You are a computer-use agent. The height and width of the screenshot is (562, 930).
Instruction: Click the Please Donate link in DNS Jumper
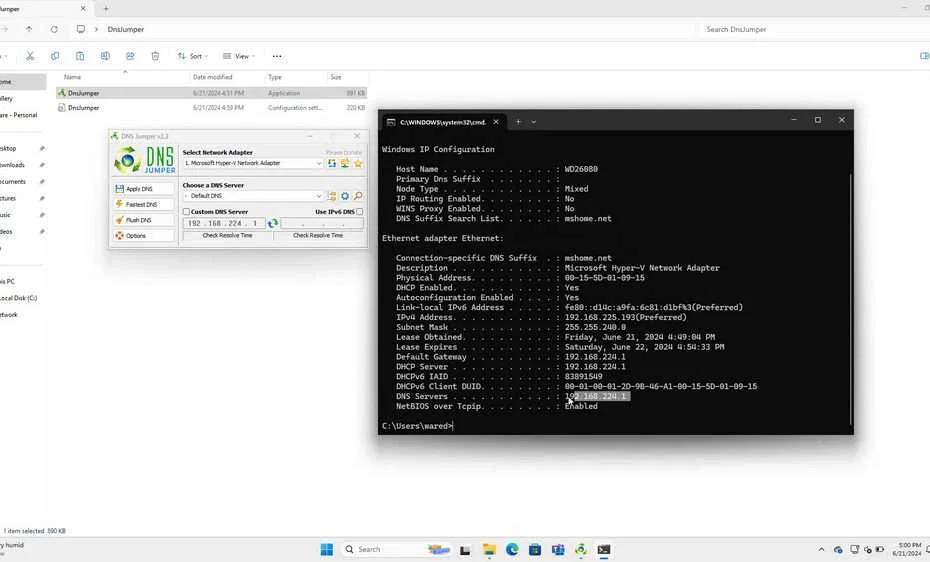click(343, 152)
